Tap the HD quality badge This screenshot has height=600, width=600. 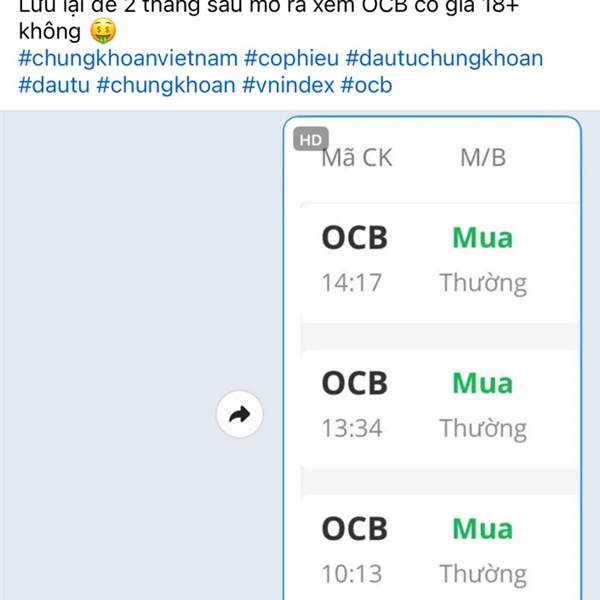[311, 139]
